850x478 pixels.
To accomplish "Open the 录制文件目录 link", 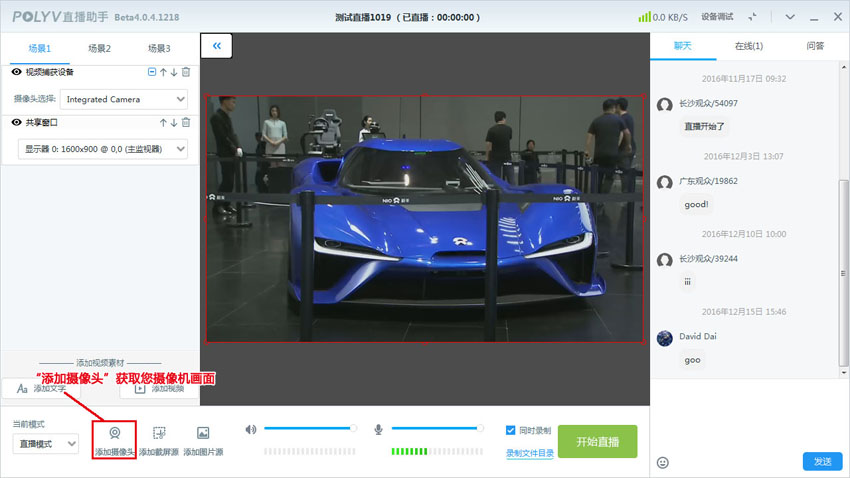I will coord(529,453).
